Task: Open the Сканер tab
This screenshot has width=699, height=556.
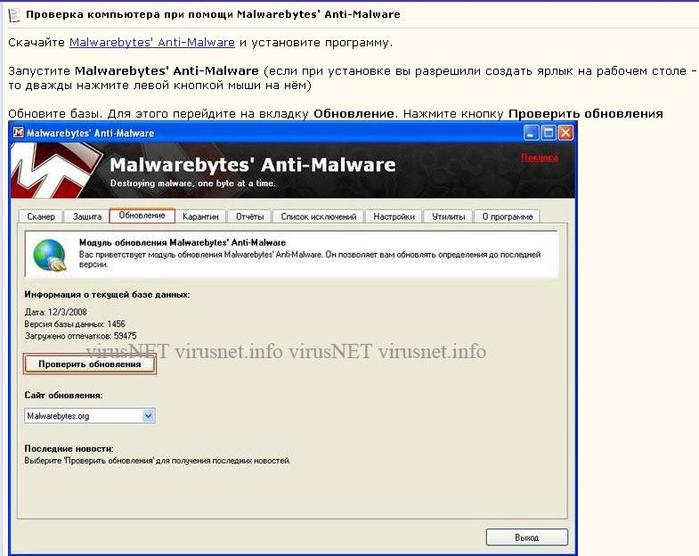Action: 41,217
